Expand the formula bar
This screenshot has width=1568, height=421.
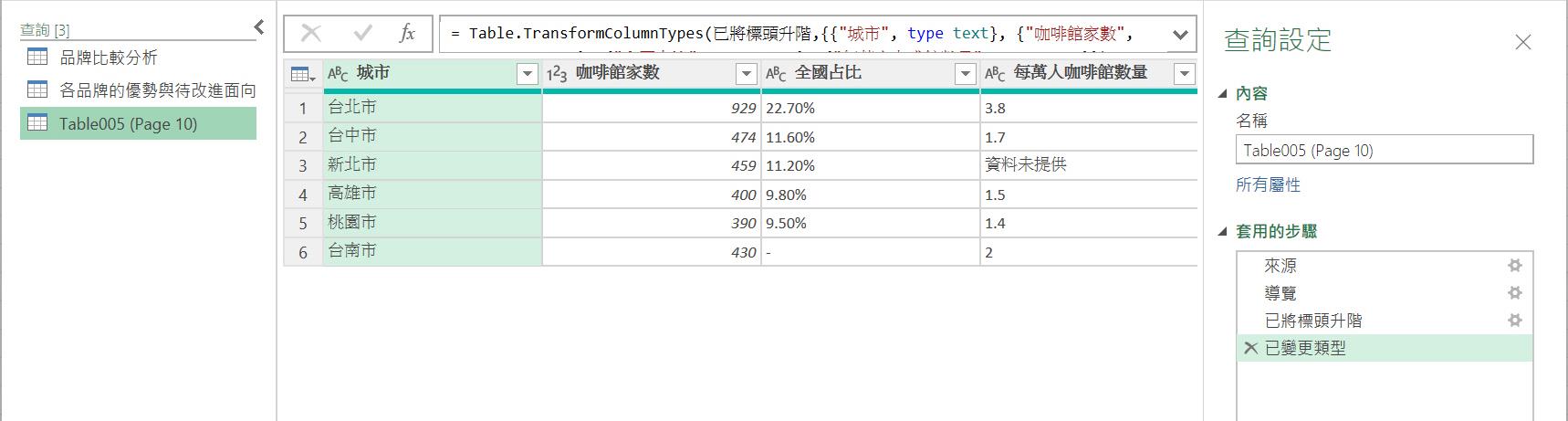tap(1180, 35)
